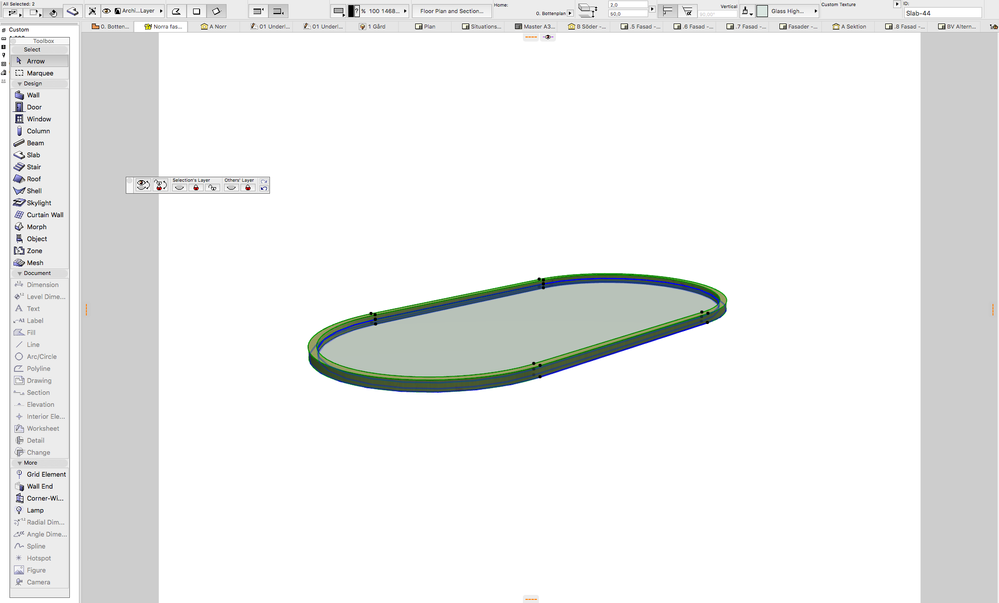Select the Object tool
Image resolution: width=999 pixels, height=603 pixels.
pos(40,239)
